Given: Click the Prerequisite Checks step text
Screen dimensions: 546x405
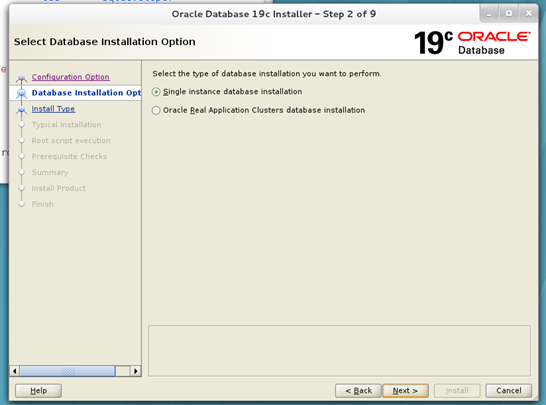Looking at the screenshot, I should click(69, 157).
